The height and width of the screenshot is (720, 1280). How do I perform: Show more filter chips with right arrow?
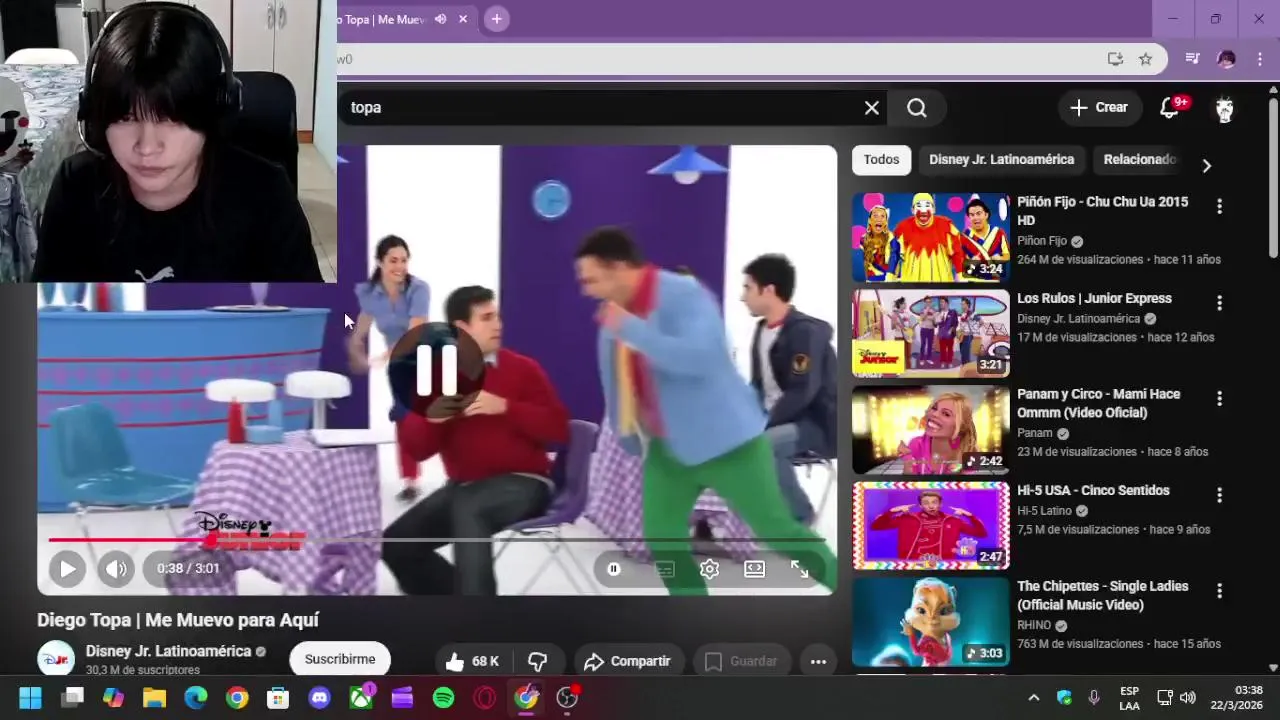[1206, 166]
